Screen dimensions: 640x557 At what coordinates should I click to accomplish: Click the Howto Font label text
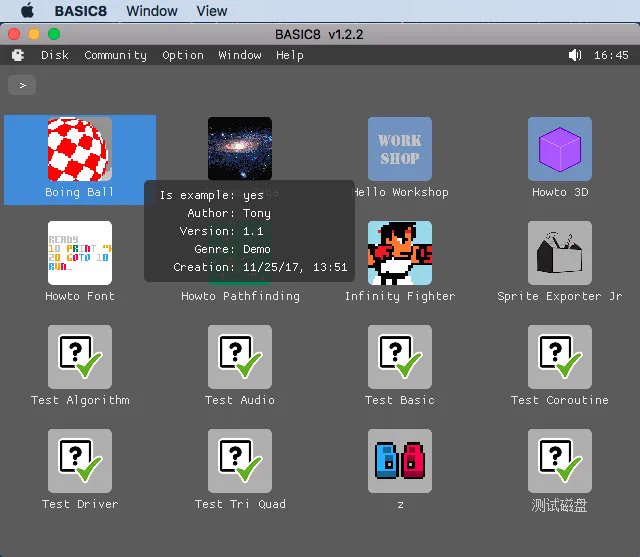tap(80, 296)
